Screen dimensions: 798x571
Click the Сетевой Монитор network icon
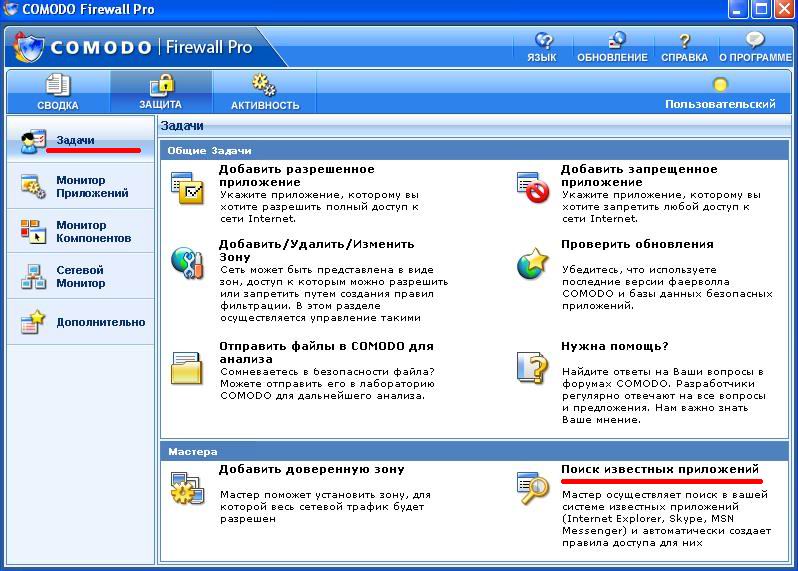coord(34,276)
